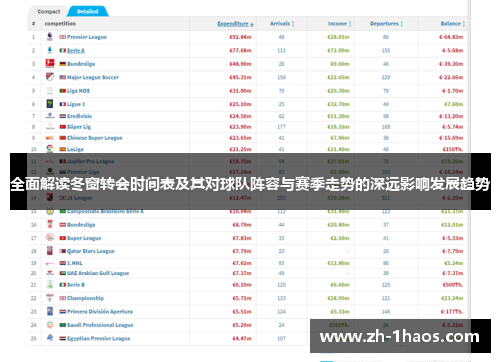Sort by Expenditure column header

click(x=235, y=24)
